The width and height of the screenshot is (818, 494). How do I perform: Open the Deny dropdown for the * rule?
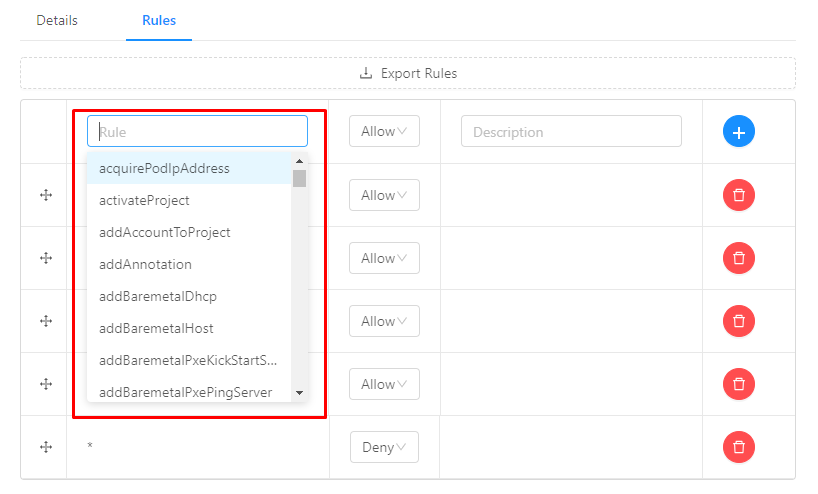[384, 447]
